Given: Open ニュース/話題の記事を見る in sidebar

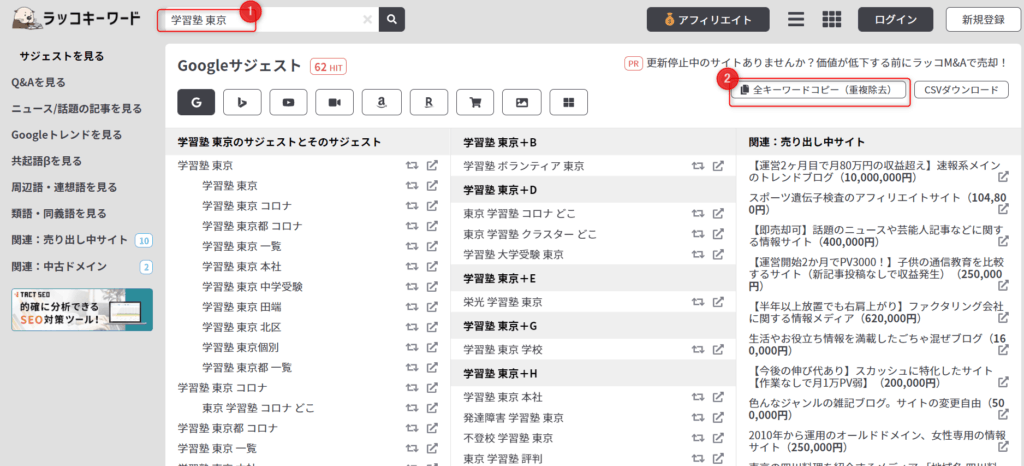Looking at the screenshot, I should pos(76,108).
